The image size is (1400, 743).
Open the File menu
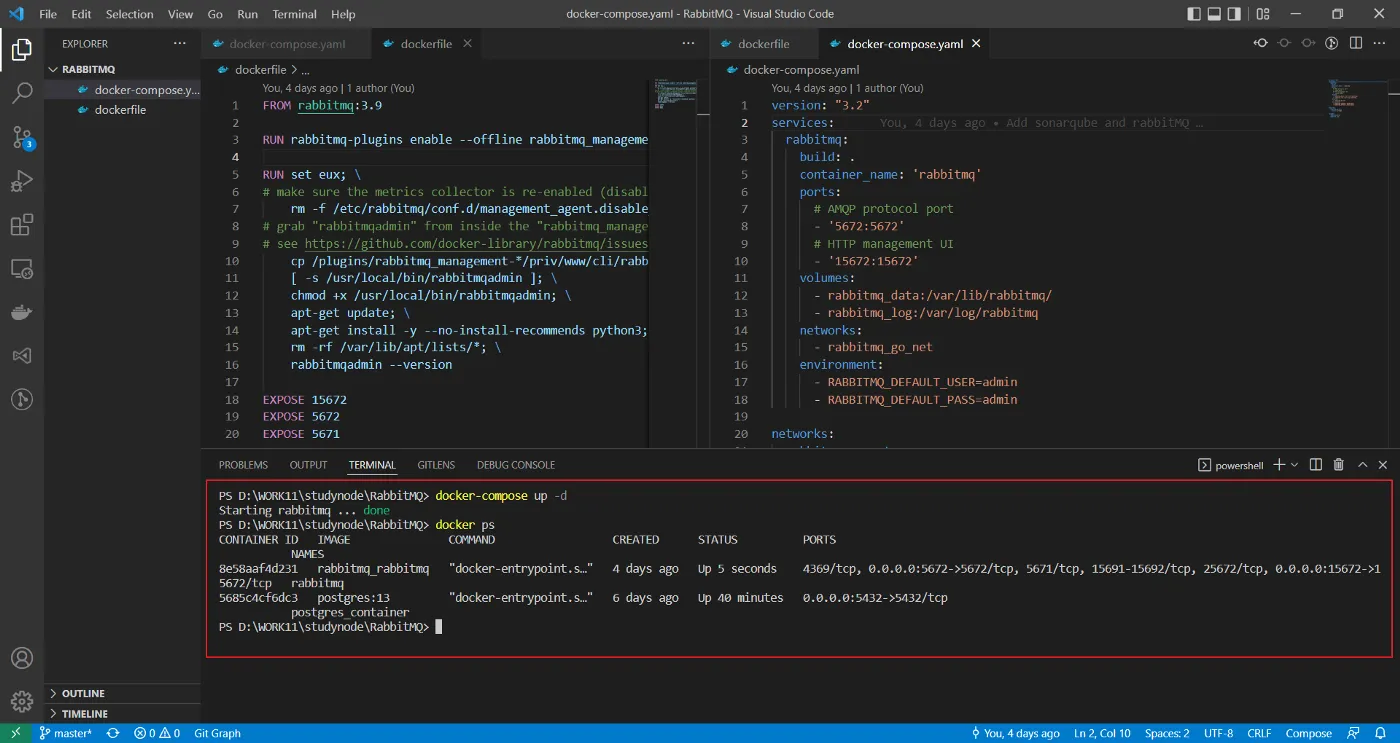pos(48,14)
